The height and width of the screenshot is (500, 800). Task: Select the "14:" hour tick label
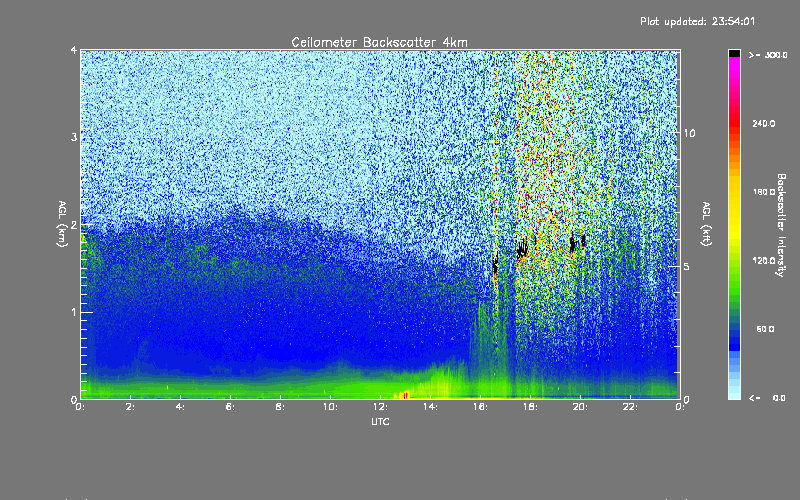click(430, 407)
